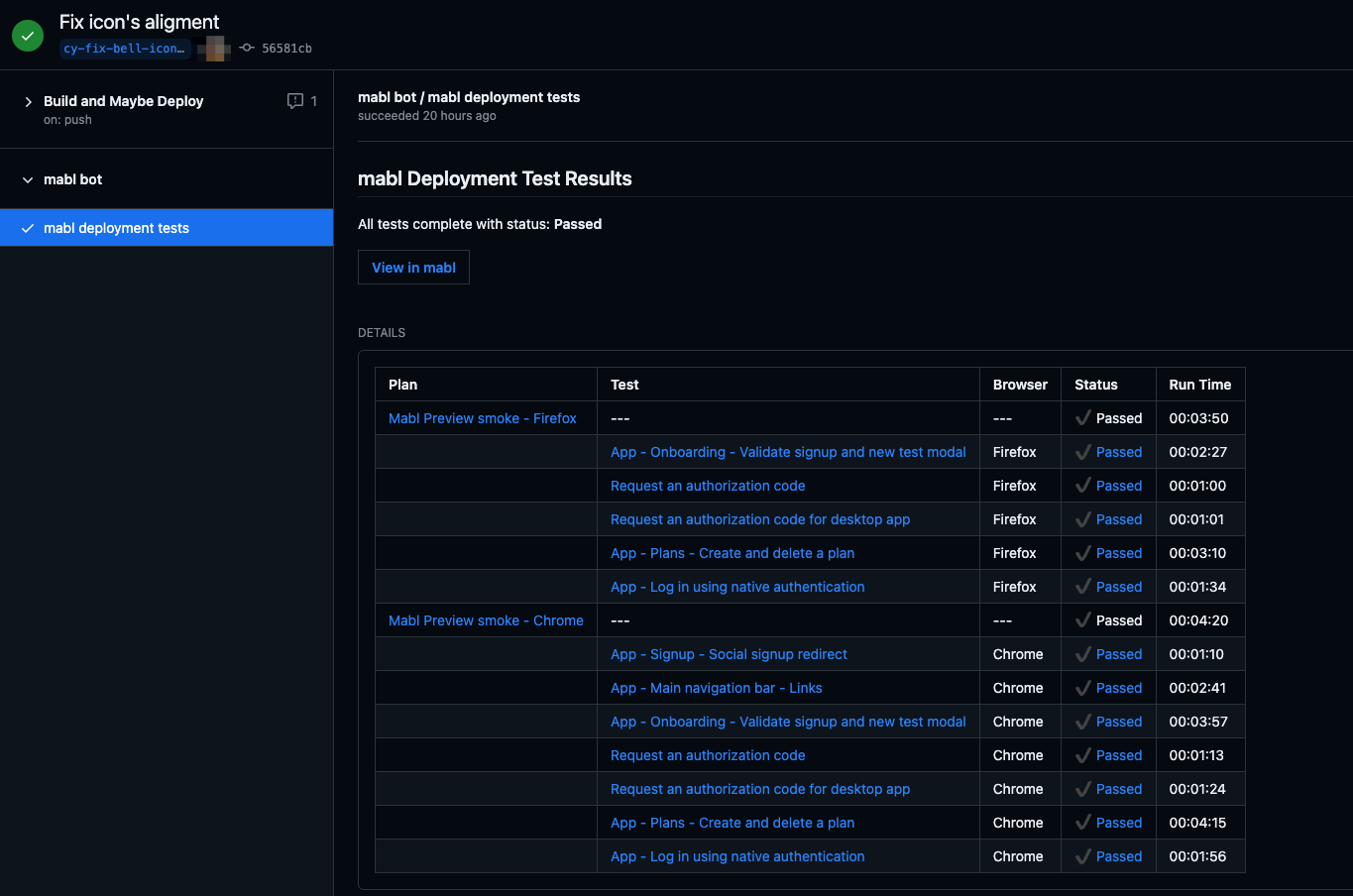Open the Mabl Preview smoke - Firefox plan link
The height and width of the screenshot is (896, 1353).
point(483,417)
